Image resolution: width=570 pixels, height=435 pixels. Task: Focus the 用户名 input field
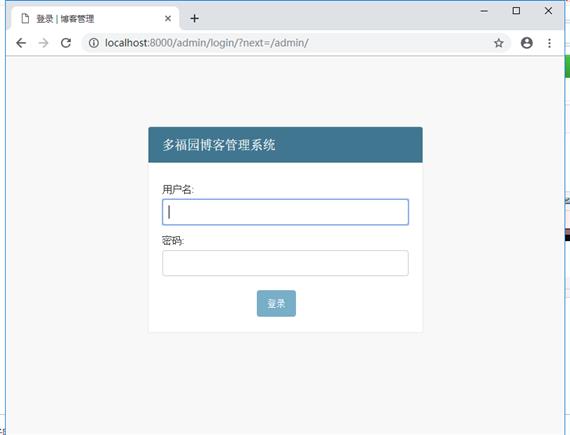tap(285, 212)
